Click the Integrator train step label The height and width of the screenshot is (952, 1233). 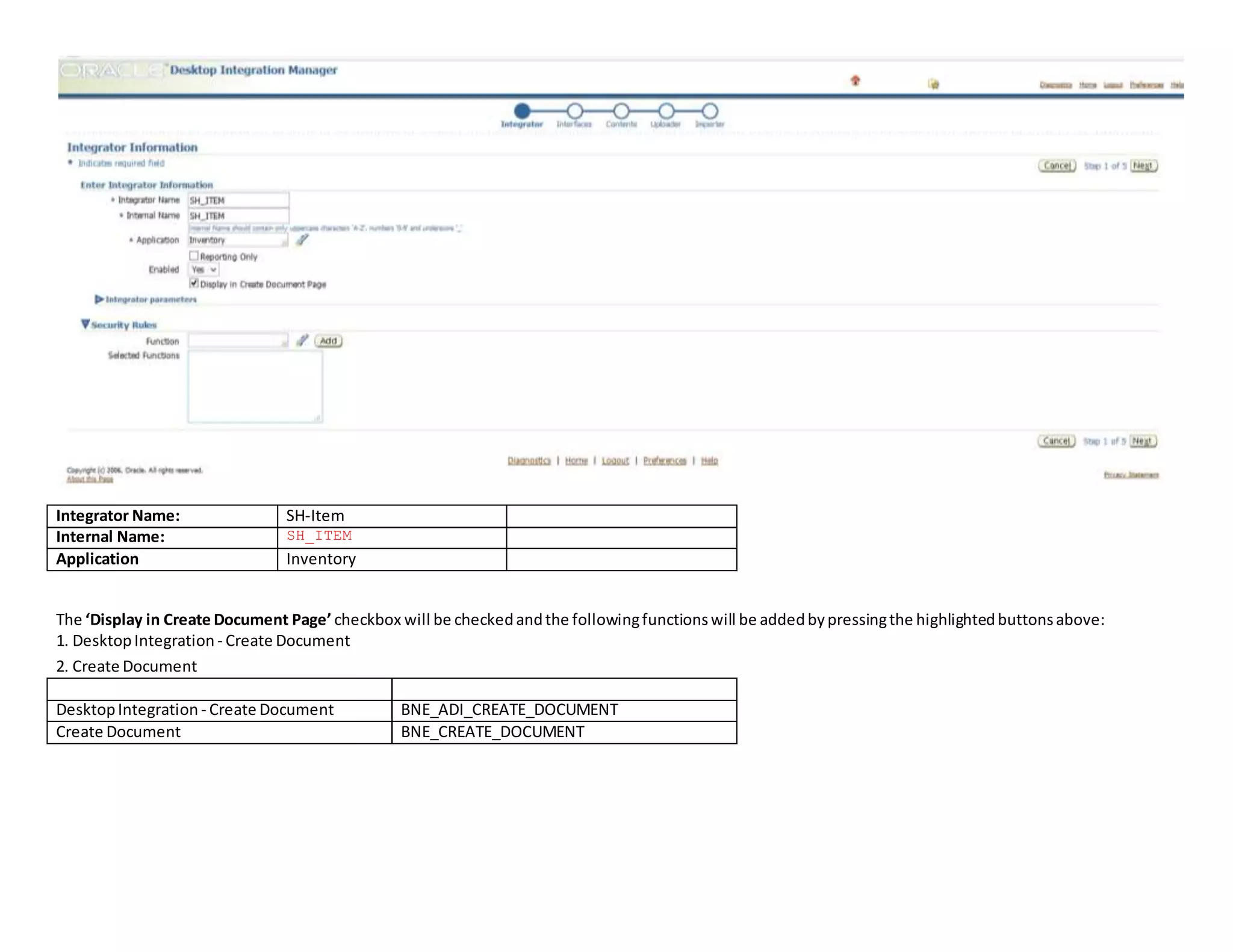click(x=521, y=125)
